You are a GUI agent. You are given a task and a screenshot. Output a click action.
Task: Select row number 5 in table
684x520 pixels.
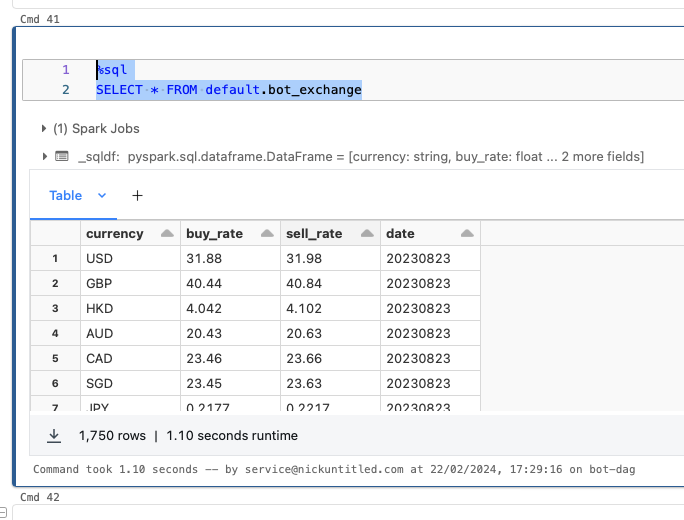[56, 359]
